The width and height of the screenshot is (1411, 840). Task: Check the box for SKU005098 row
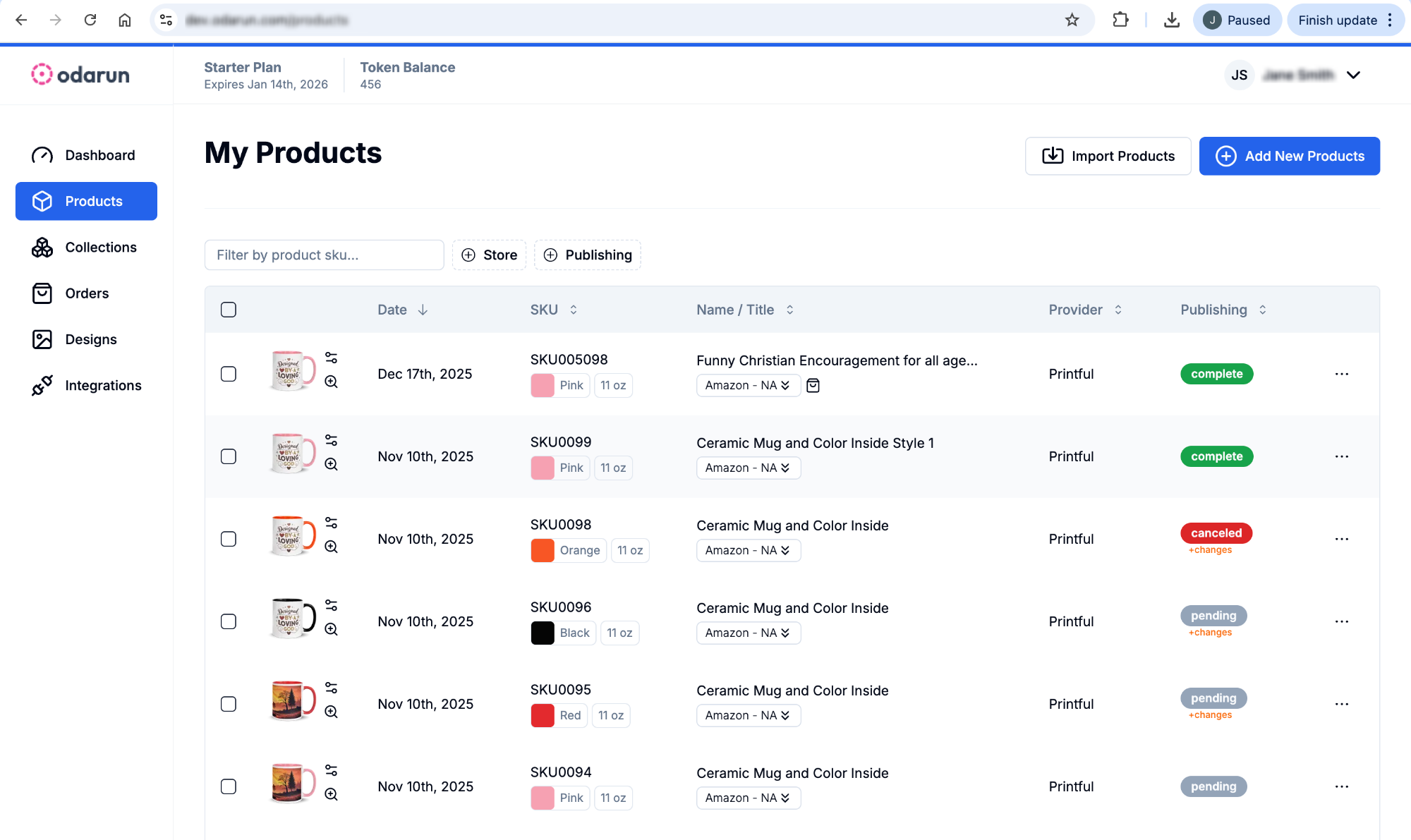point(229,374)
